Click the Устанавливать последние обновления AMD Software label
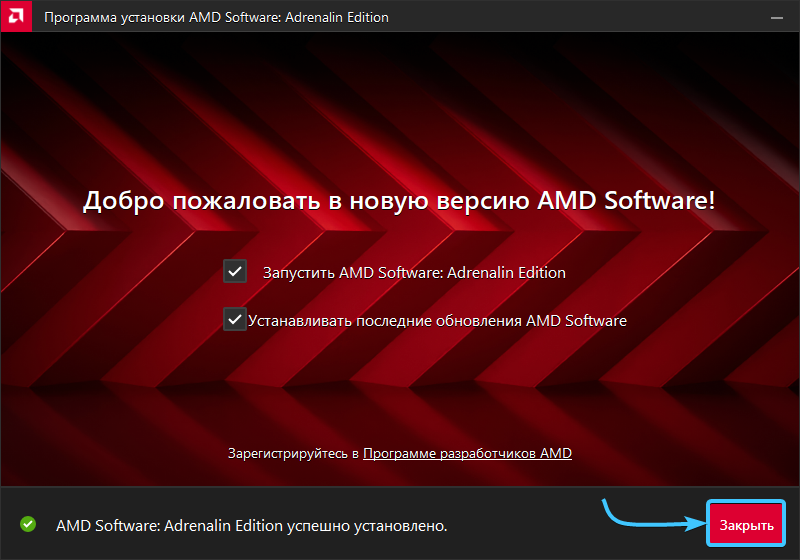This screenshot has height=560, width=800. coord(437,321)
